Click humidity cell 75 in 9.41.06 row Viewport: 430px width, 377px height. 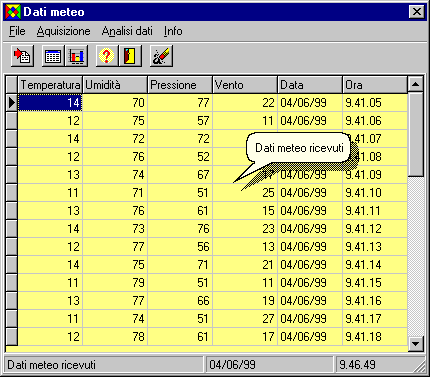115,121
